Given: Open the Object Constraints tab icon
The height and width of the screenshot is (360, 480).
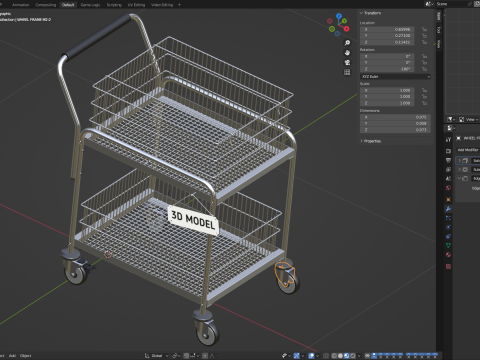Looking at the screenshot, I should pyautogui.click(x=448, y=236).
